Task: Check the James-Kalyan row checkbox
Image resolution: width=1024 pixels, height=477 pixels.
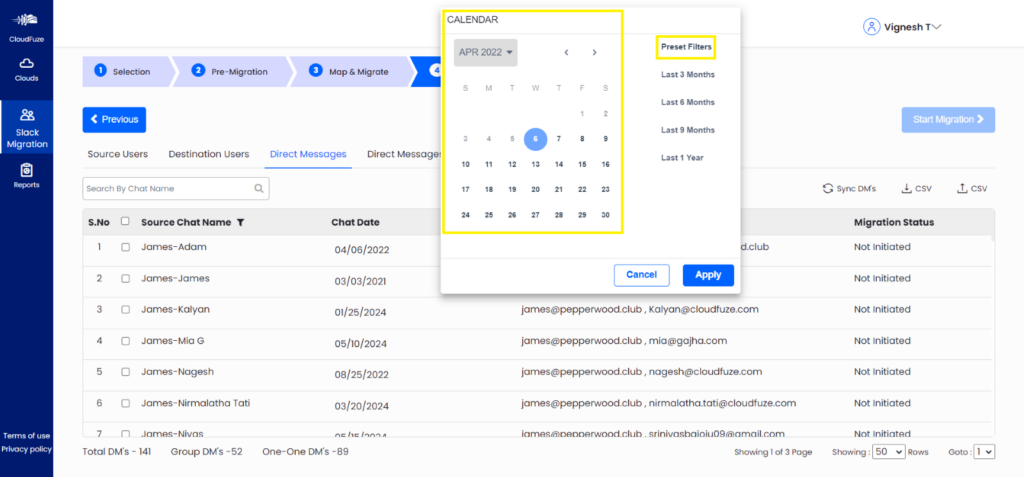Action: coord(125,310)
